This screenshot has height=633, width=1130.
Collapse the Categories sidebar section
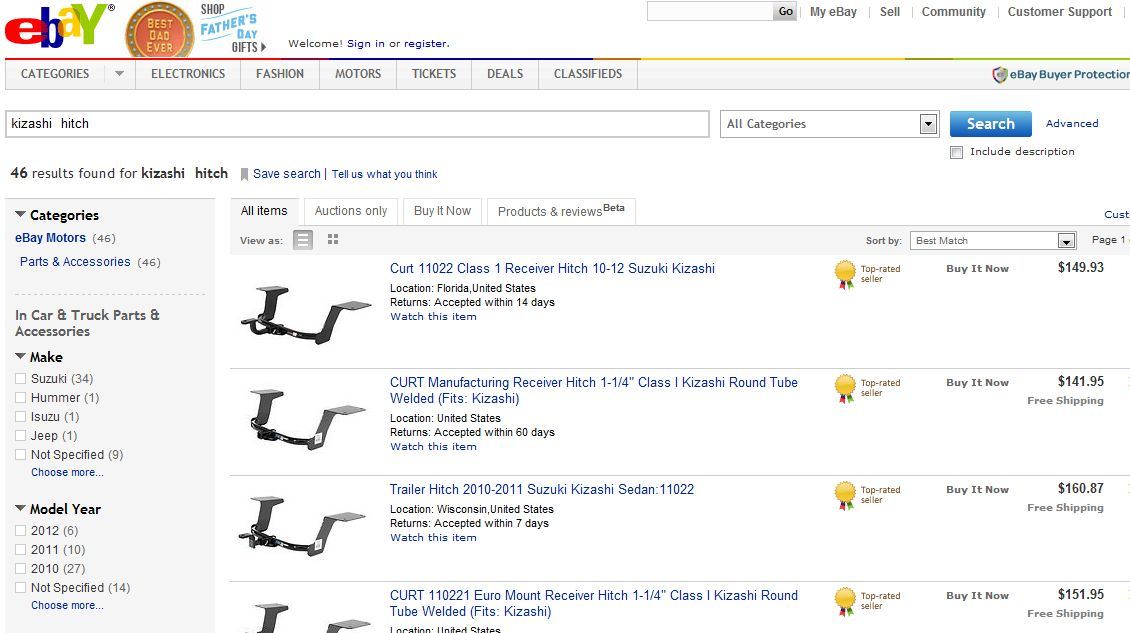[20, 214]
